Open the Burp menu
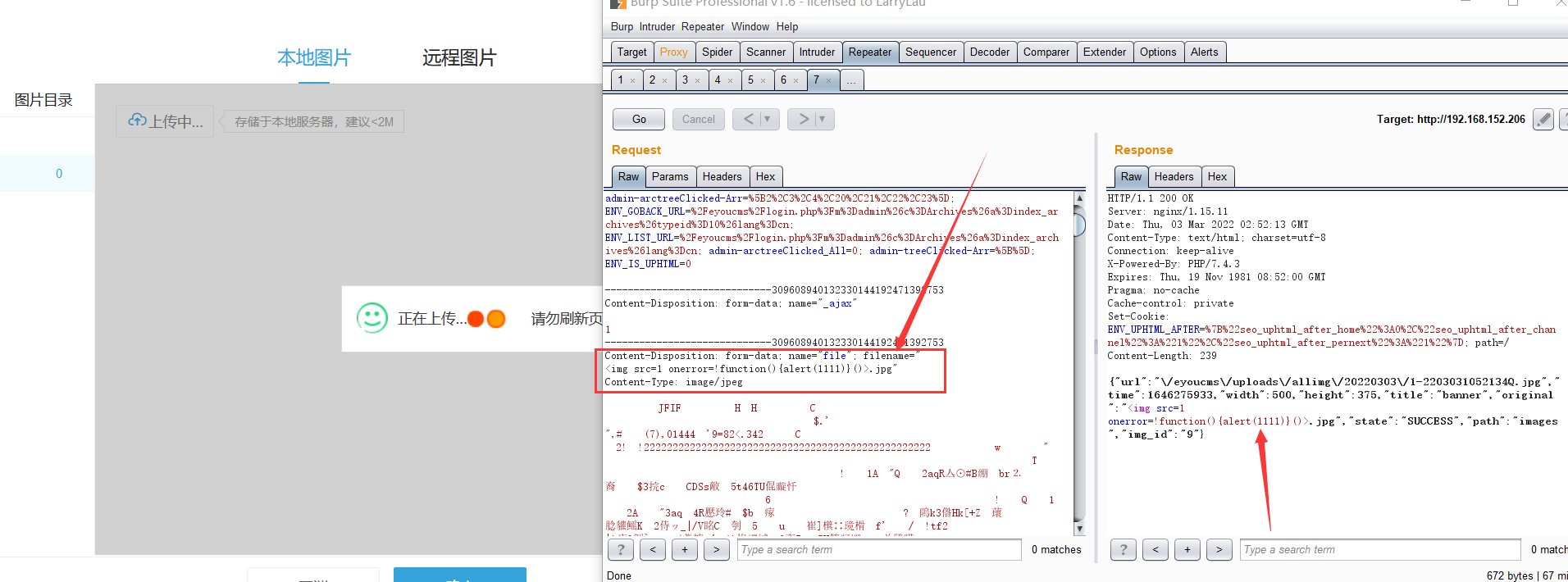 622,26
